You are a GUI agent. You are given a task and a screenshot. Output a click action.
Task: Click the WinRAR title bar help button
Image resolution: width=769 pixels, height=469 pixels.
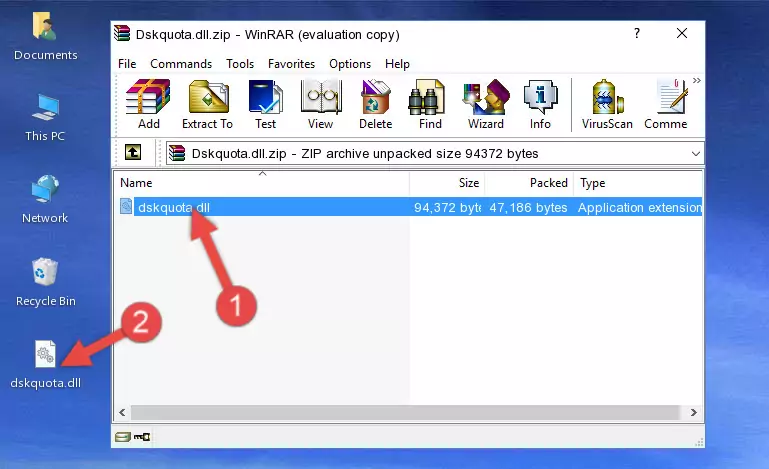[x=637, y=33]
